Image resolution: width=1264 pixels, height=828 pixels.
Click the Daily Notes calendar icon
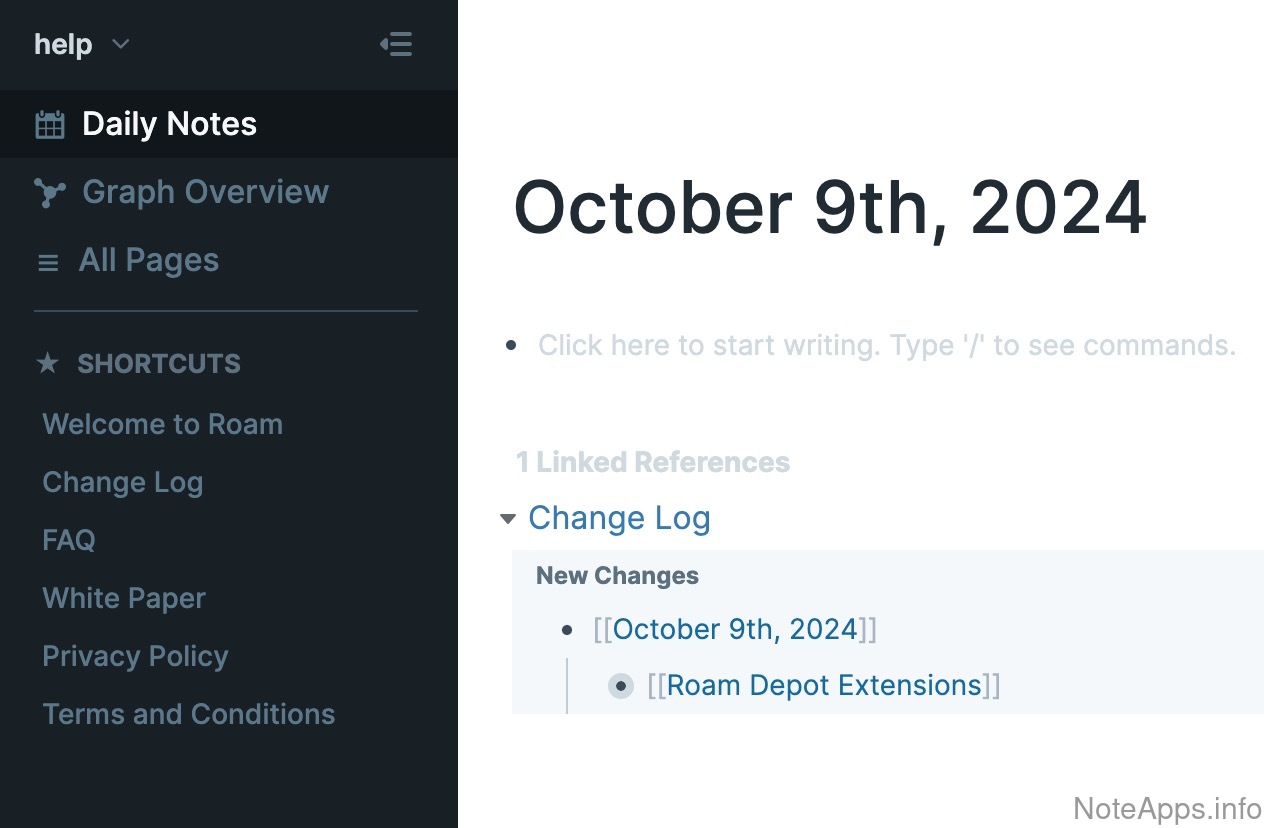pyautogui.click(x=50, y=124)
